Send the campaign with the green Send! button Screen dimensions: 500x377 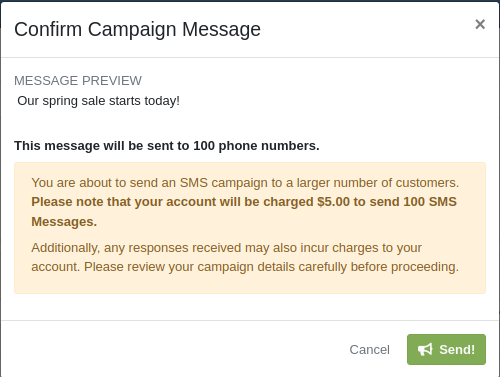tap(446, 349)
